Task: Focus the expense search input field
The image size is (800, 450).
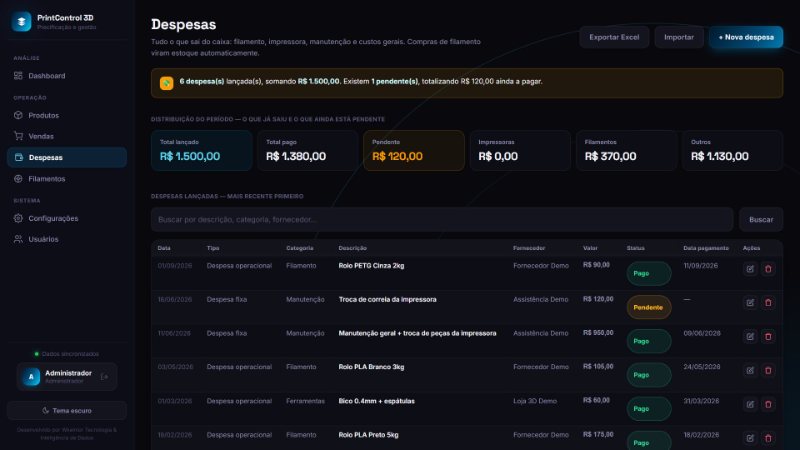Action: pyautogui.click(x=442, y=219)
